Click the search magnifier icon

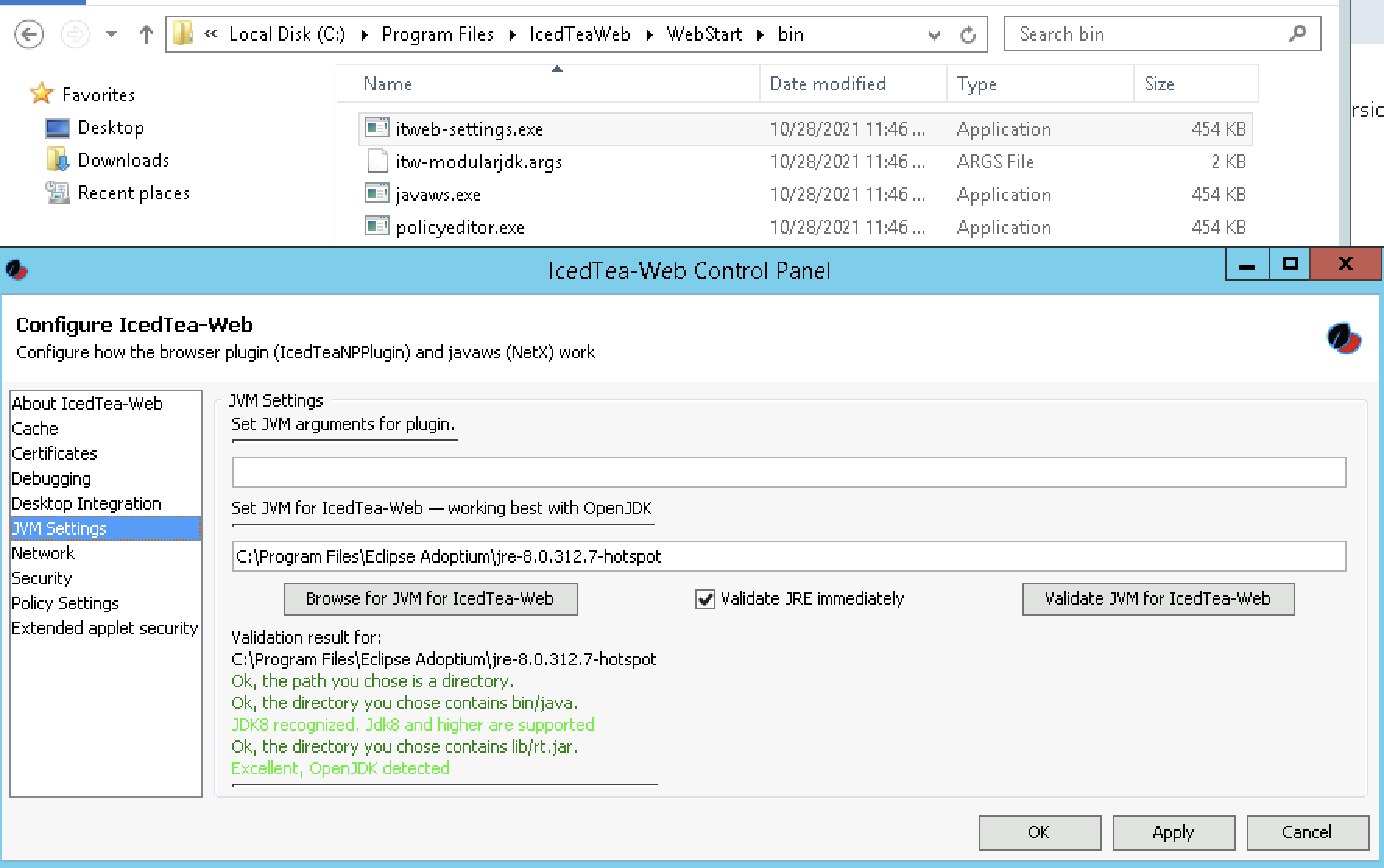pyautogui.click(x=1297, y=34)
